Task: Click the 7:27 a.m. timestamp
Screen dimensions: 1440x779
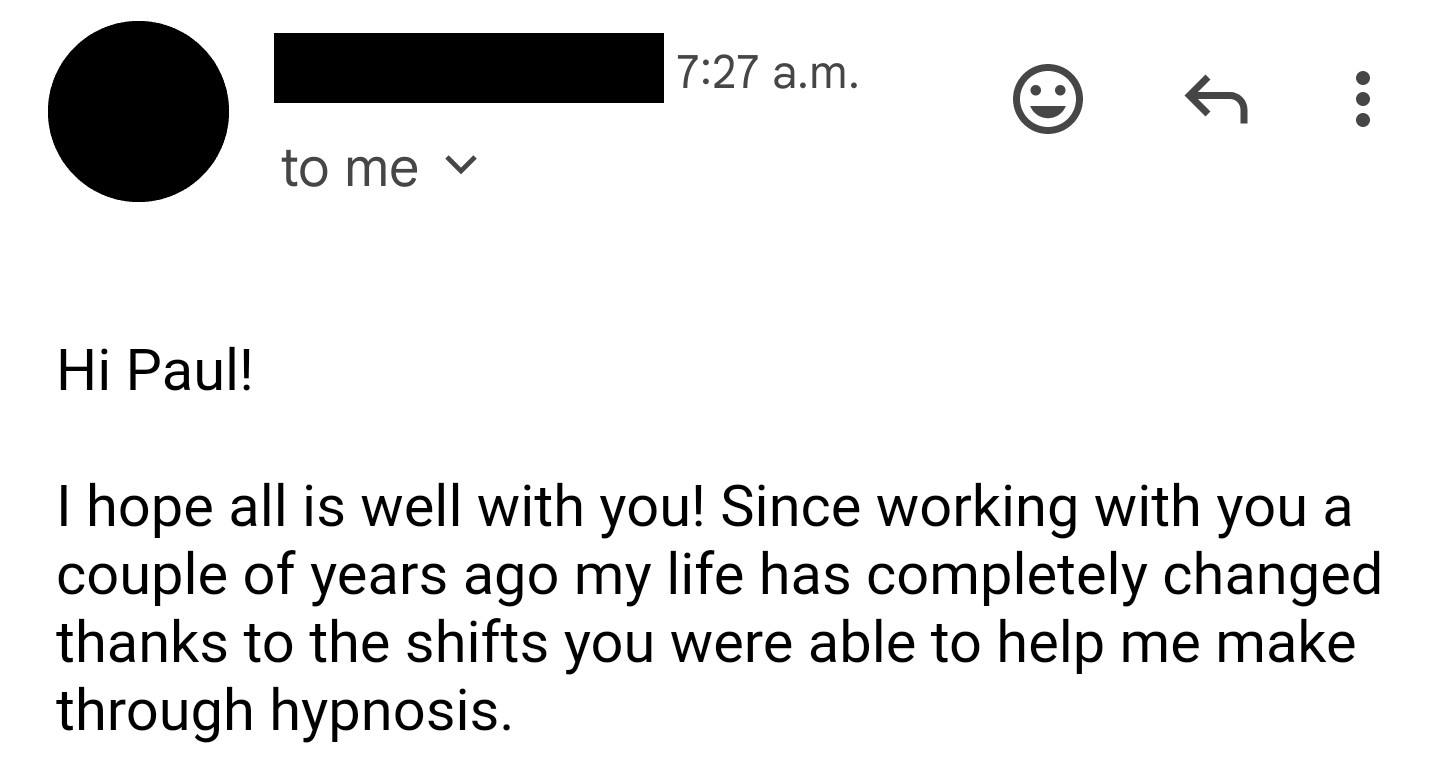Action: click(767, 72)
